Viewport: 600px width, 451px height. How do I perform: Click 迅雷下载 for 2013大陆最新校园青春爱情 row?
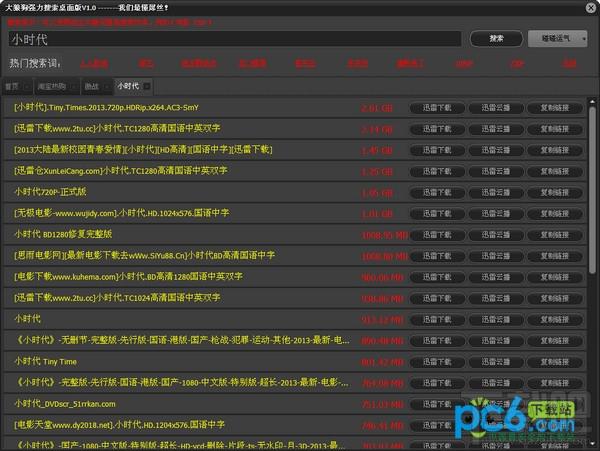pos(437,150)
